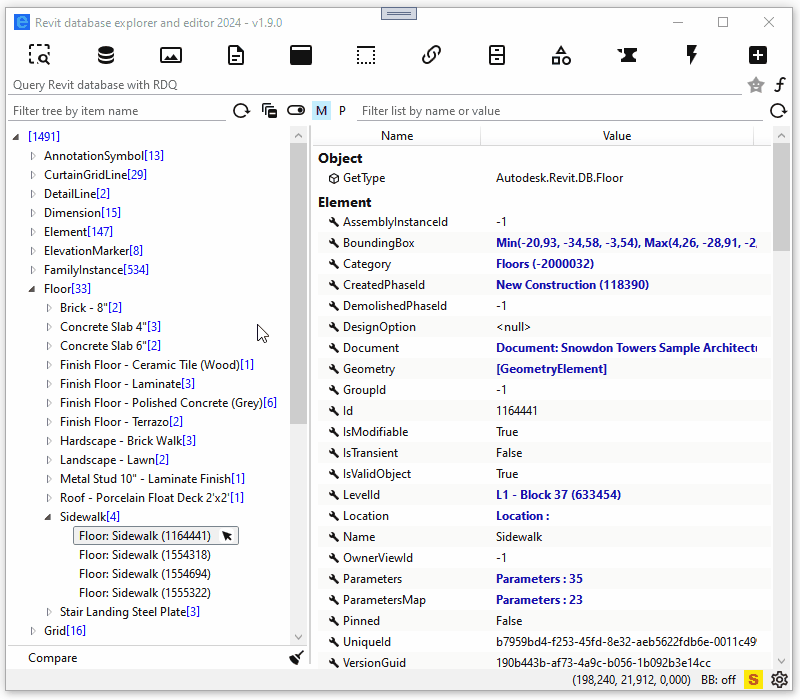Click the document page icon
This screenshot has width=800, height=700.
pos(236,55)
